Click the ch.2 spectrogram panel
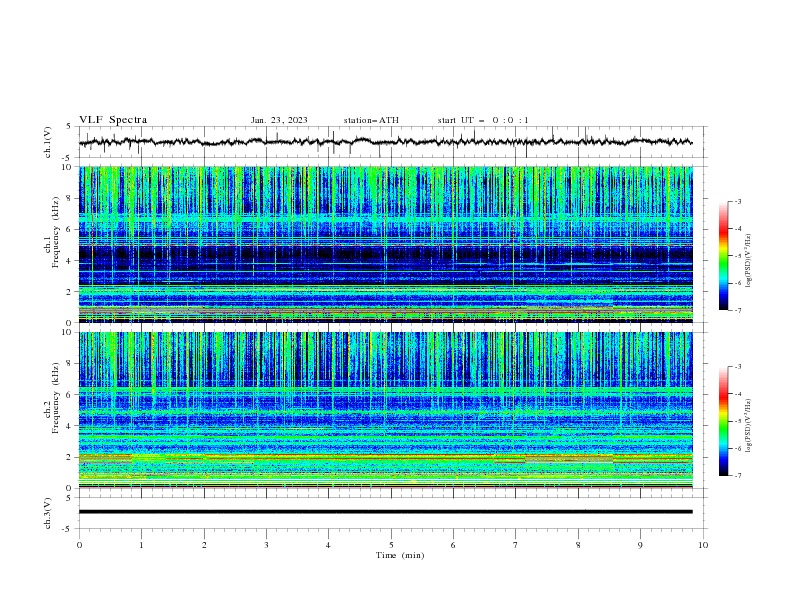Viewport: 792px width, 612px height. click(386, 410)
